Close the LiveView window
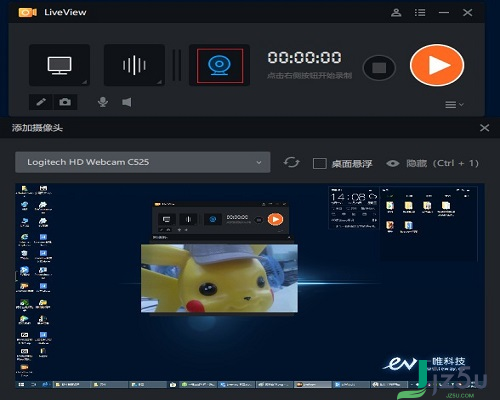This screenshot has height=400, width=500. coord(467,13)
